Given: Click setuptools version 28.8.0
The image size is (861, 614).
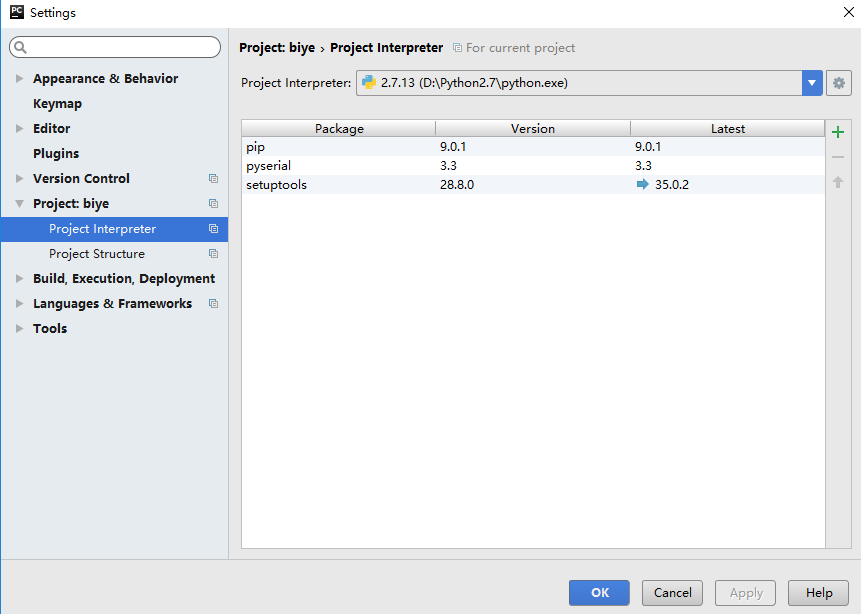Looking at the screenshot, I should point(457,185).
